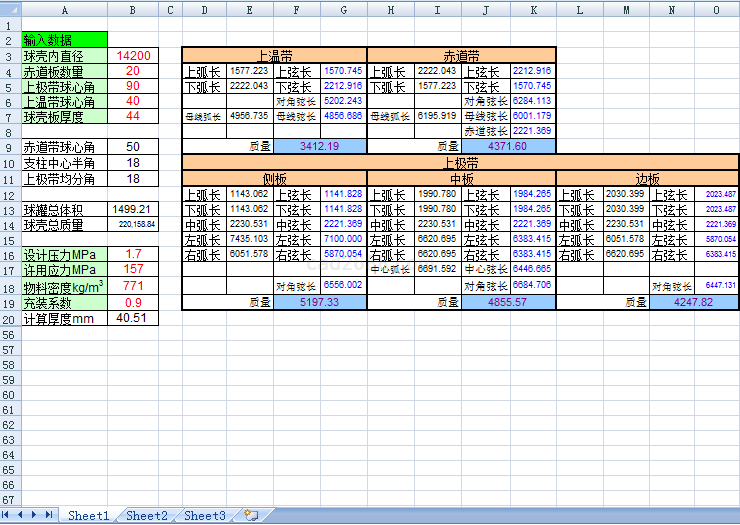Click the 3412.19 mass result cell
This screenshot has width=740, height=525.
320,146
